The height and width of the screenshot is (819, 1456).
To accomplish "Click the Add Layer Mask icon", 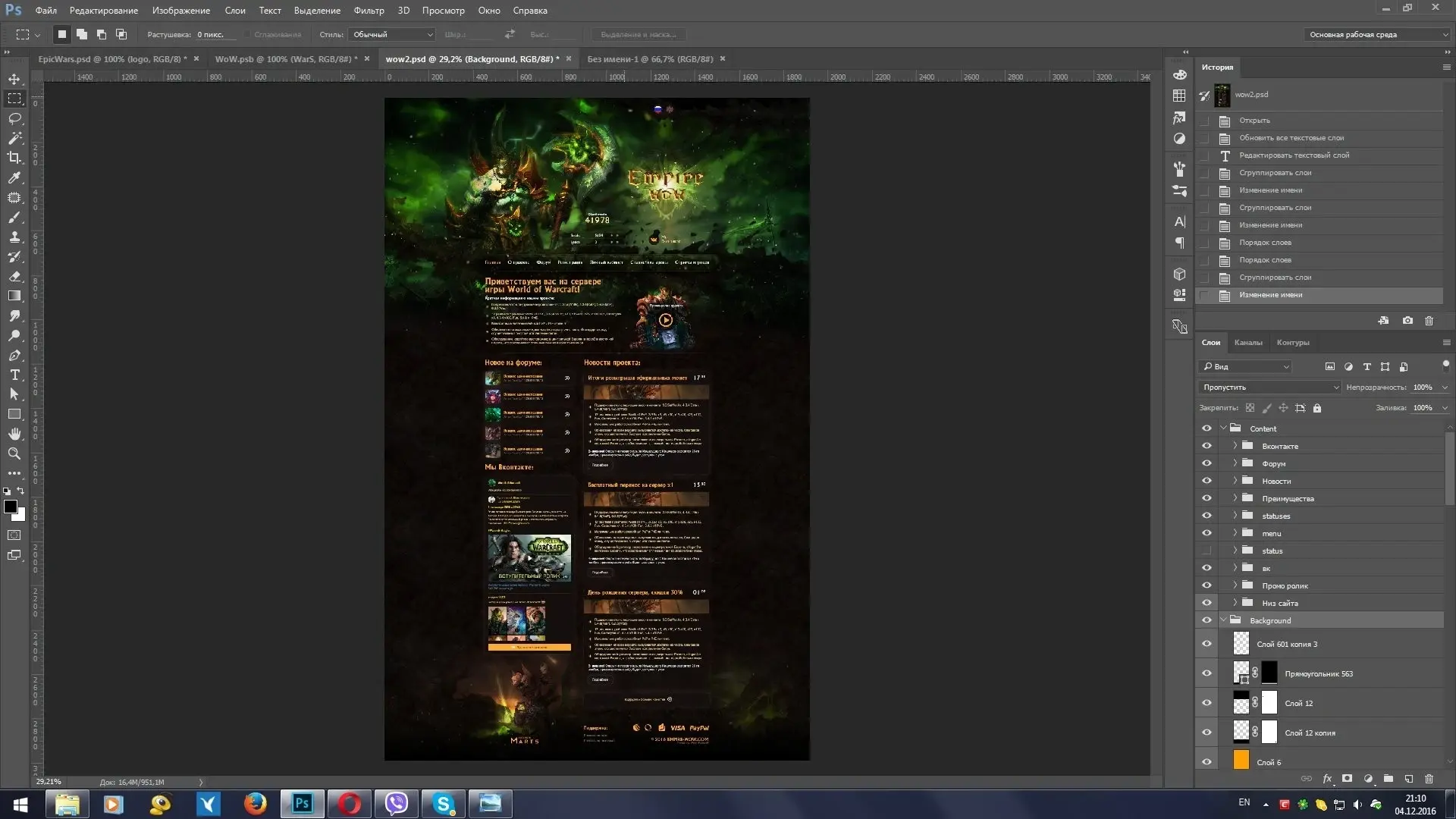I will [1348, 779].
